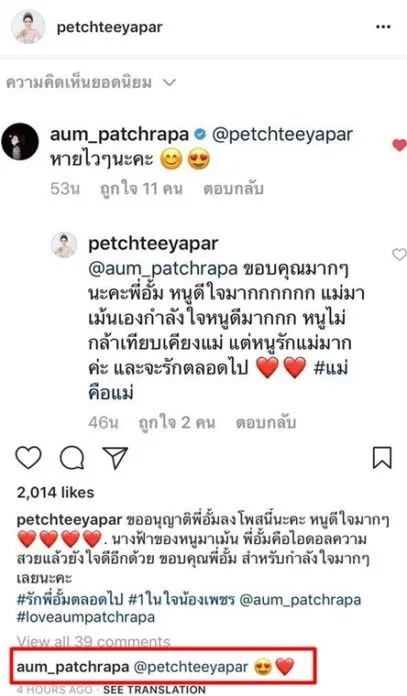This screenshot has height=696, width=407.
Task: Open the three-dot options menu
Action: (x=383, y=27)
